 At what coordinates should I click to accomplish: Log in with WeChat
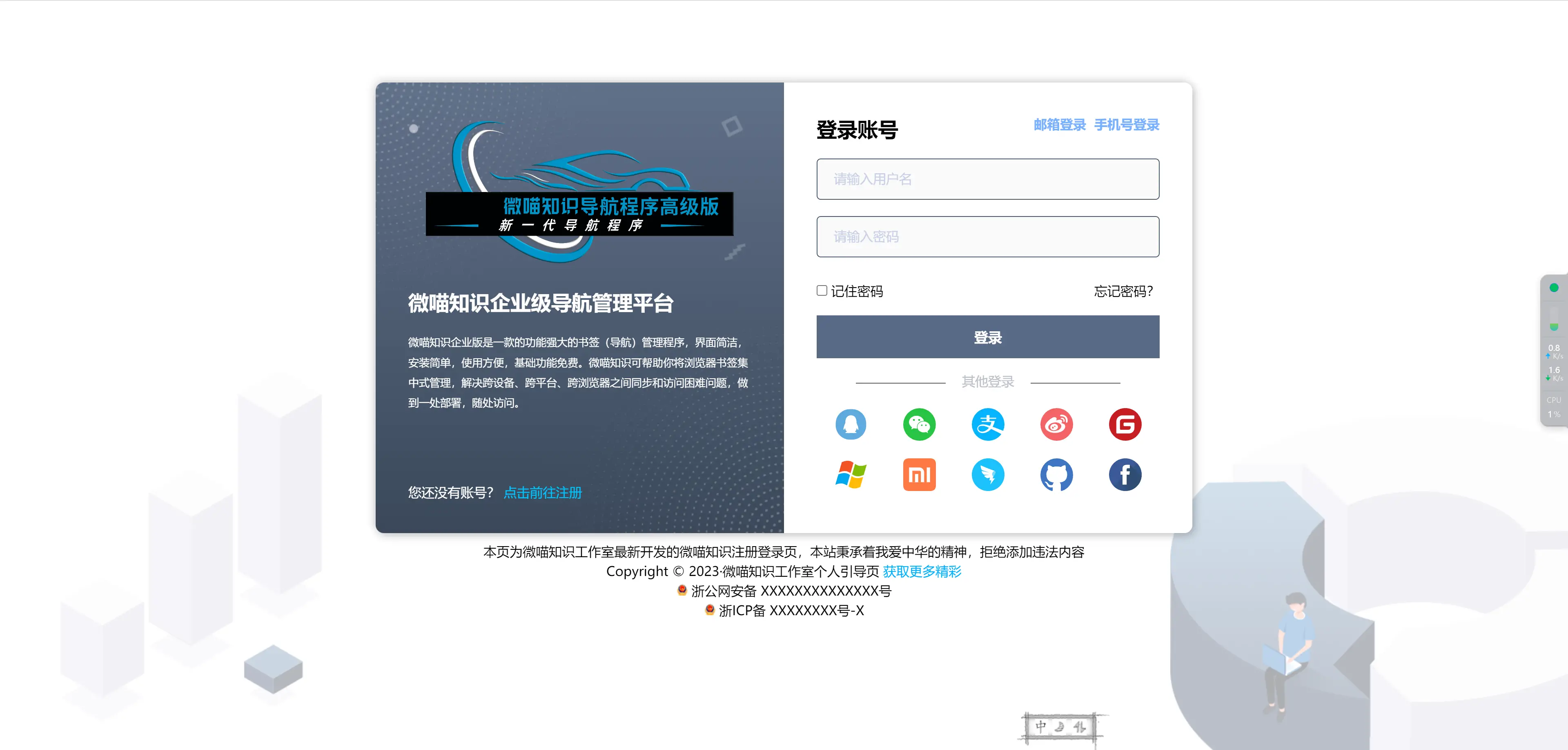pyautogui.click(x=919, y=425)
